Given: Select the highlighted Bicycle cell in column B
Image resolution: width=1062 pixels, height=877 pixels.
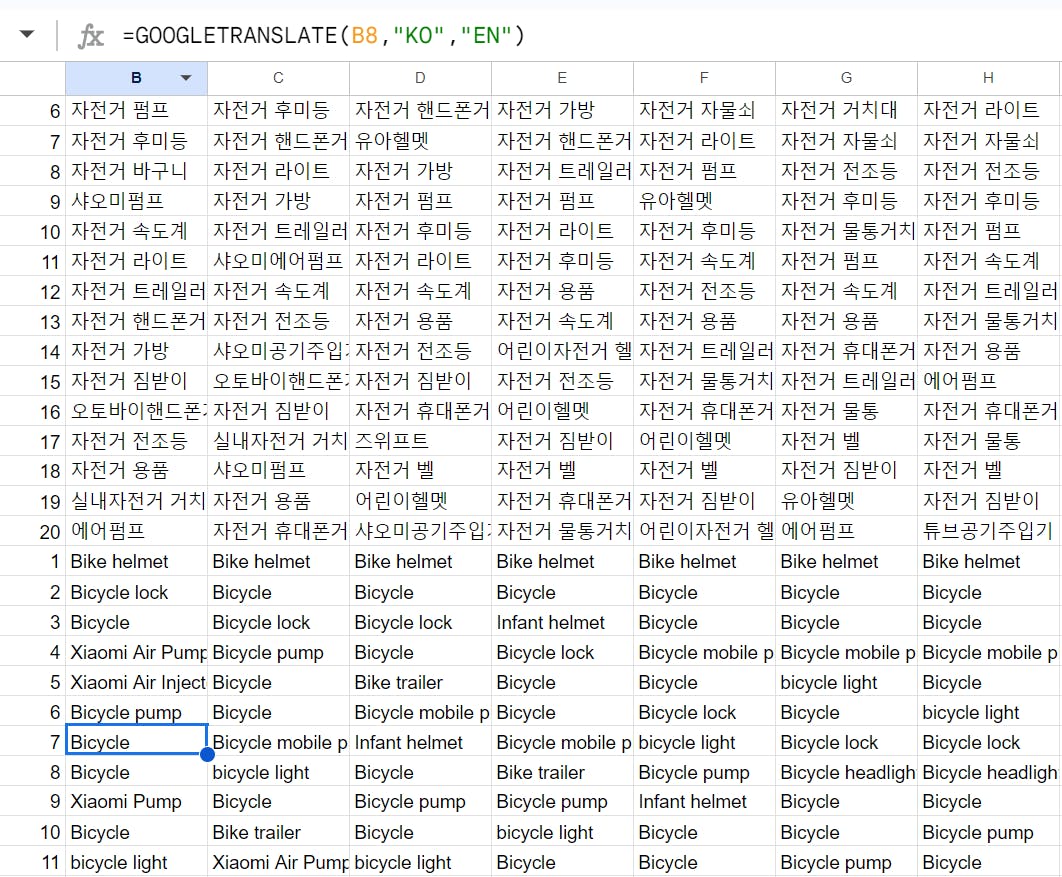Looking at the screenshot, I should [136, 740].
